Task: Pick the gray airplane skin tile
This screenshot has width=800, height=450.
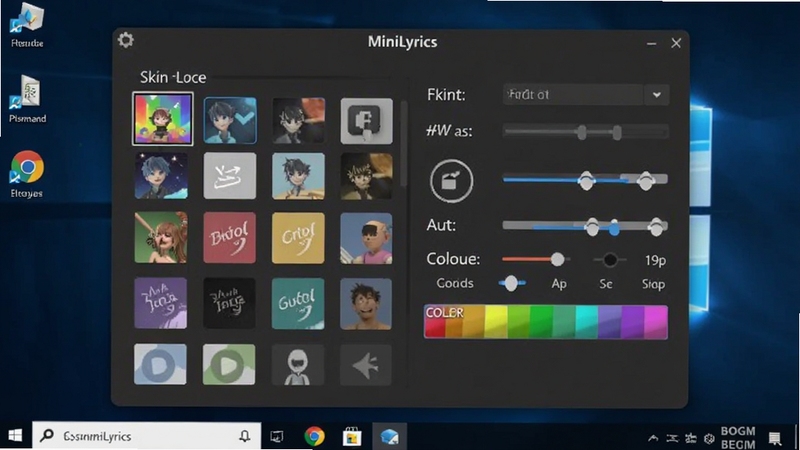Action: pos(365,365)
